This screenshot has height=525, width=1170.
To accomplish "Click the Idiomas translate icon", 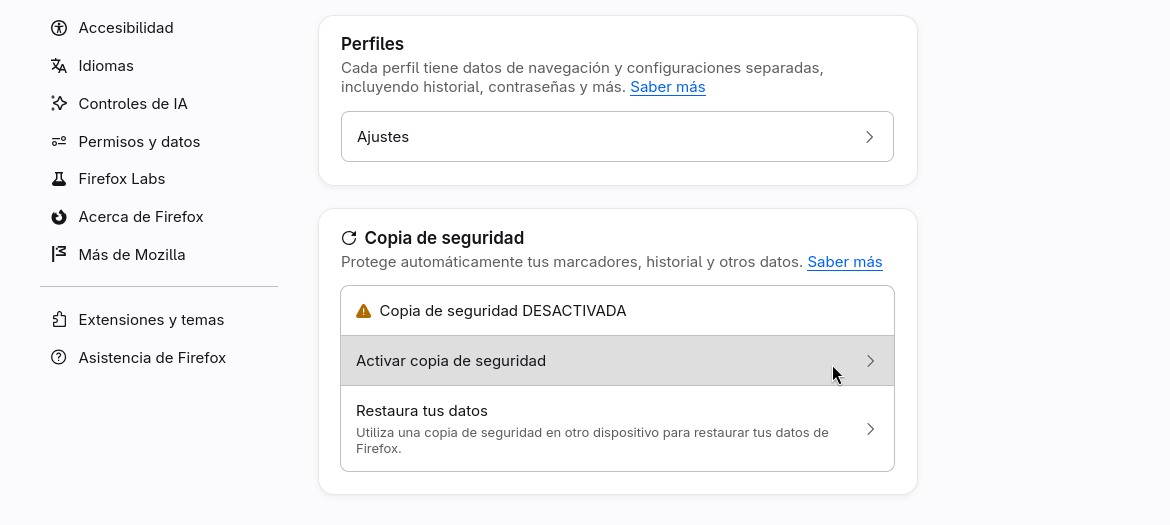I will (59, 66).
